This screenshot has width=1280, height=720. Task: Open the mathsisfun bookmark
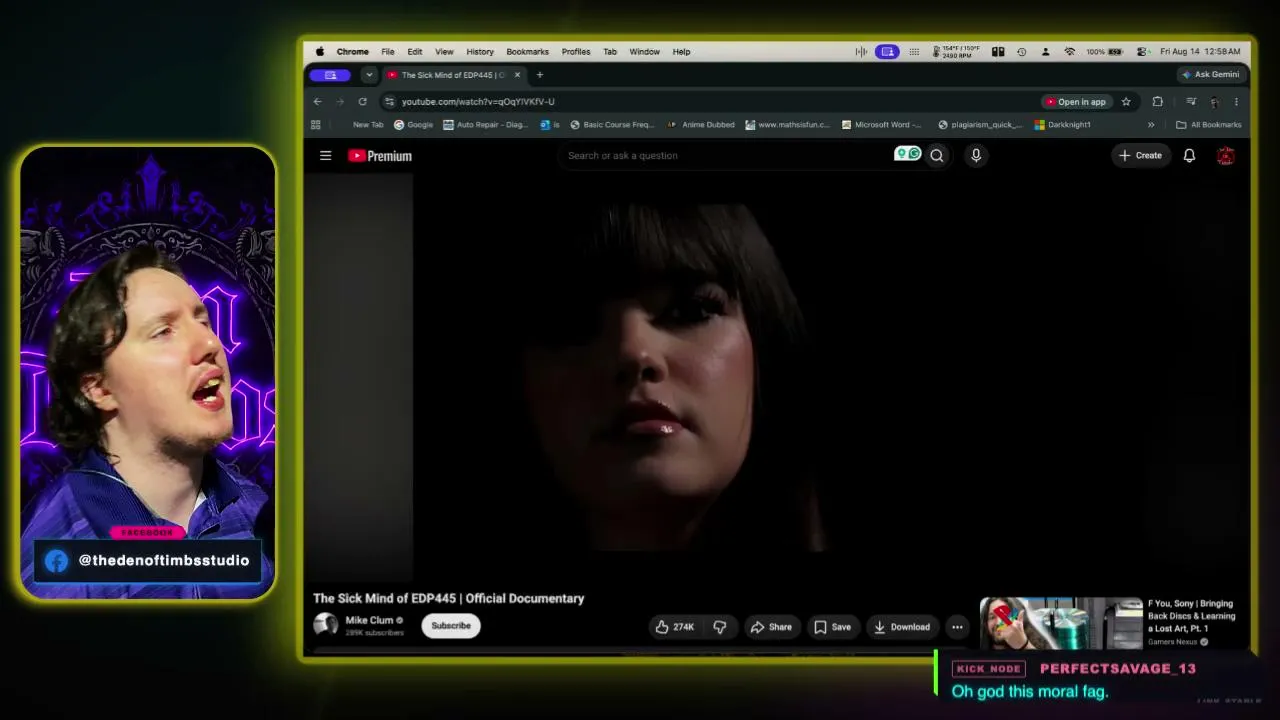[787, 125]
